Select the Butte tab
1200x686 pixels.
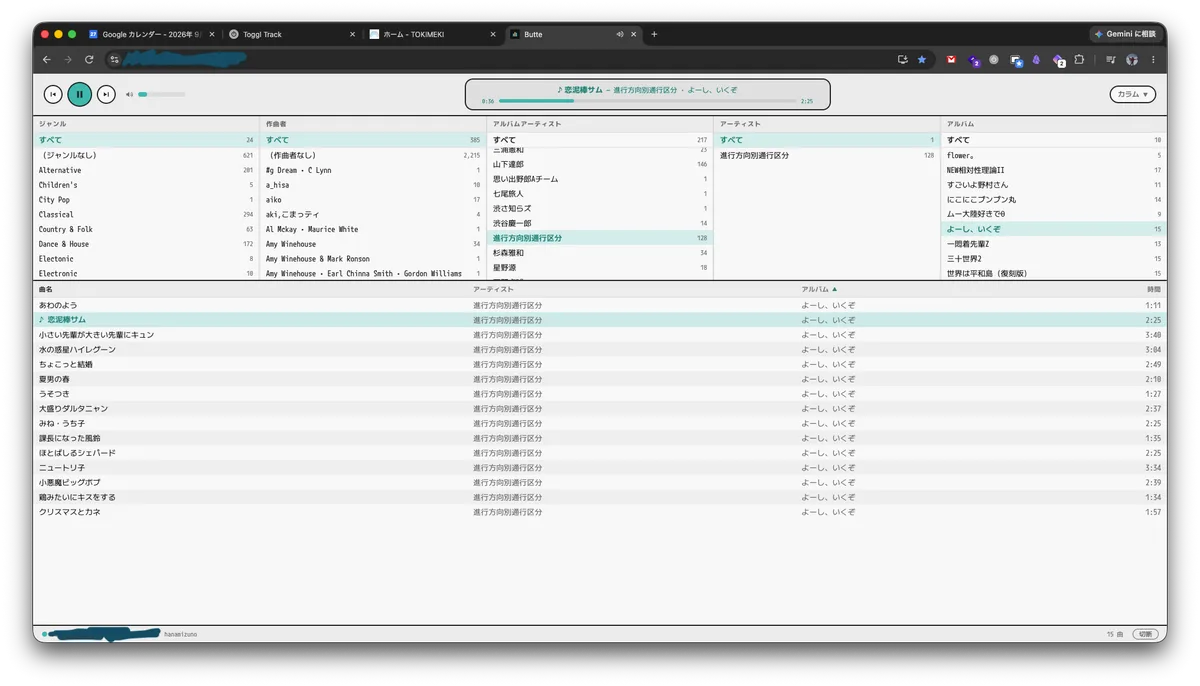[573, 34]
